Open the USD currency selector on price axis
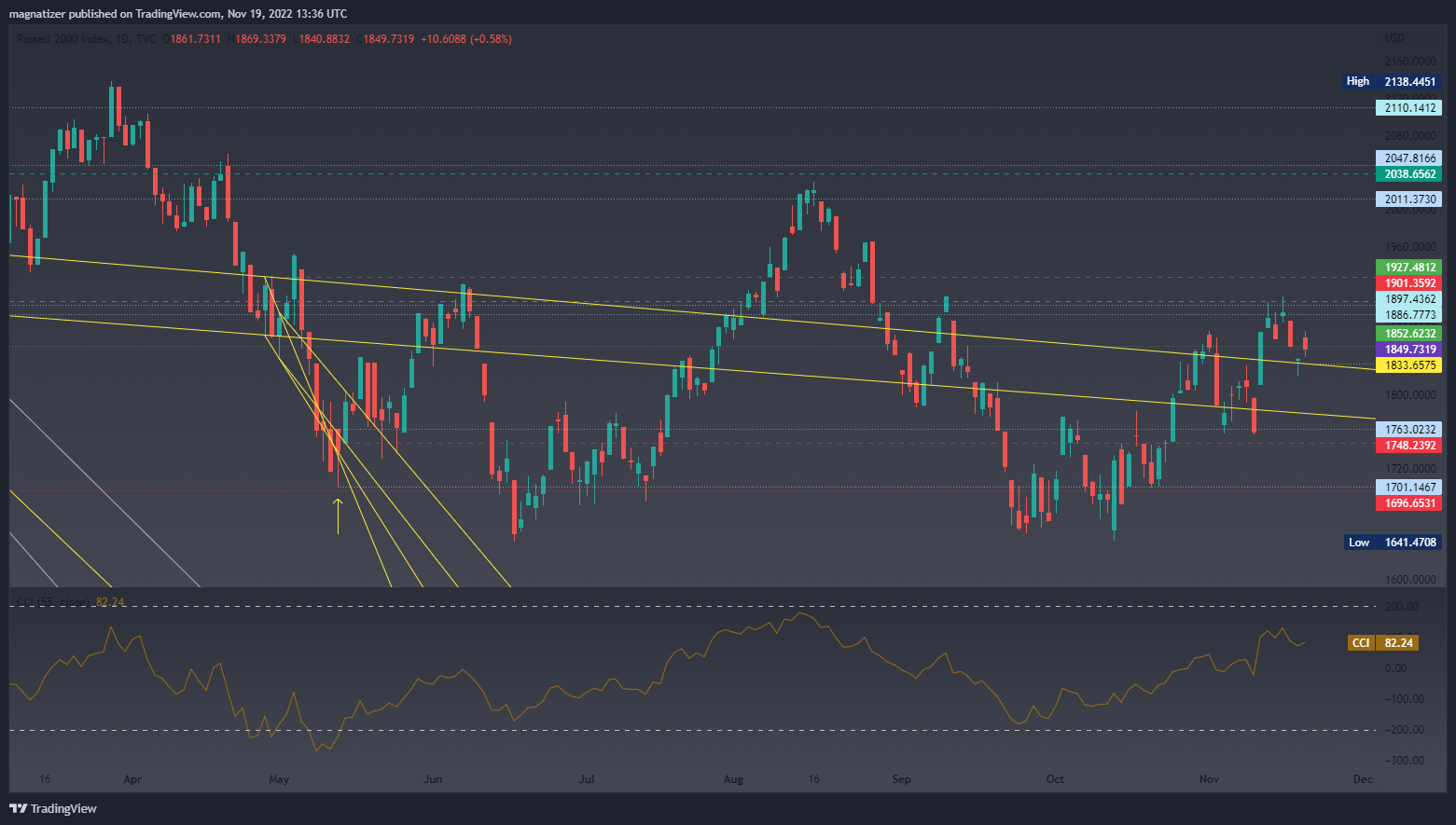 (1394, 38)
